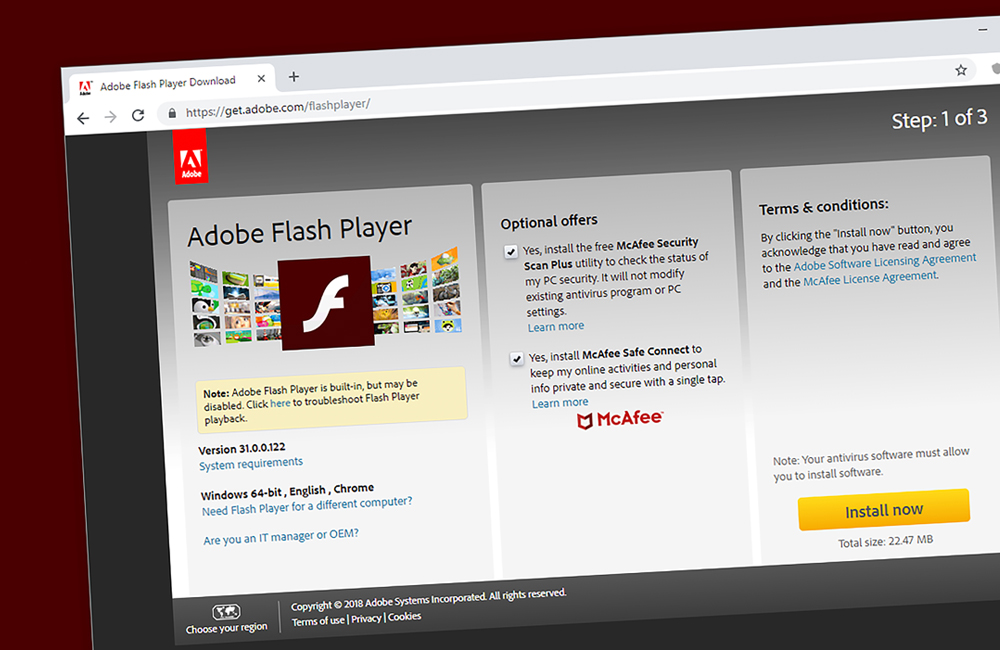
Task: Open Adobe Software Licensing Agreement
Action: point(885,262)
